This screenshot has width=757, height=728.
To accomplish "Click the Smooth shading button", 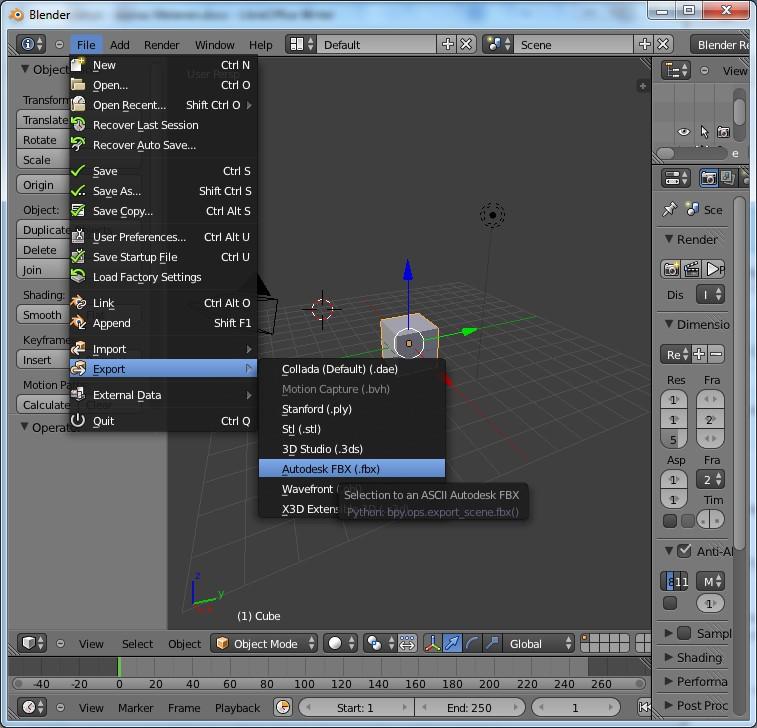I will coord(42,315).
